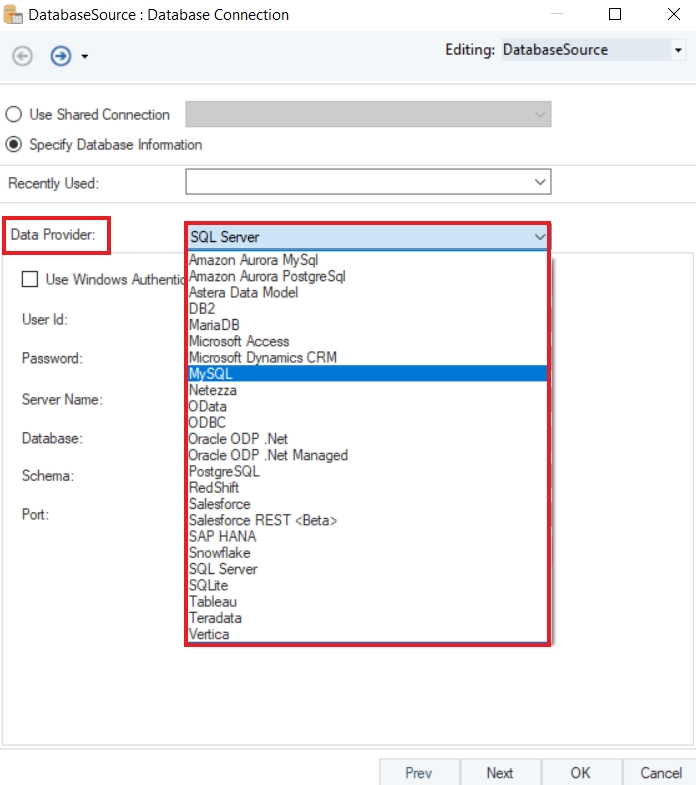Select Tableau provider option
This screenshot has width=696, height=785.
[368, 602]
